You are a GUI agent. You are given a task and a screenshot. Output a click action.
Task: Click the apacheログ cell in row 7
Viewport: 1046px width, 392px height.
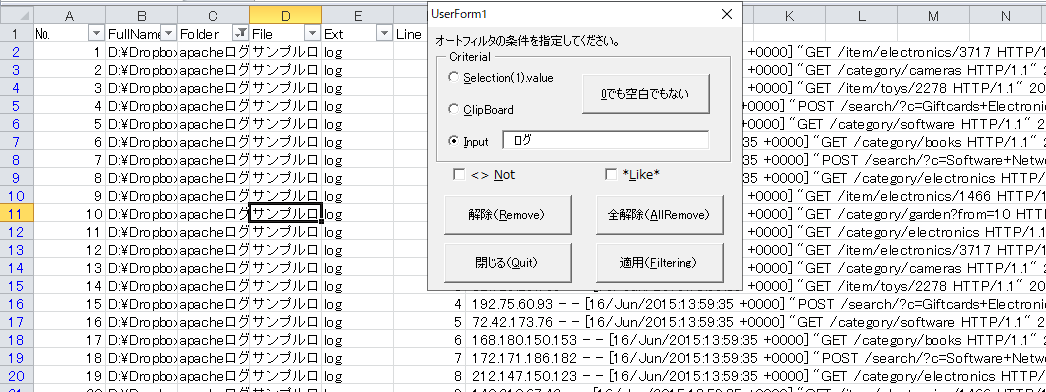(213, 142)
